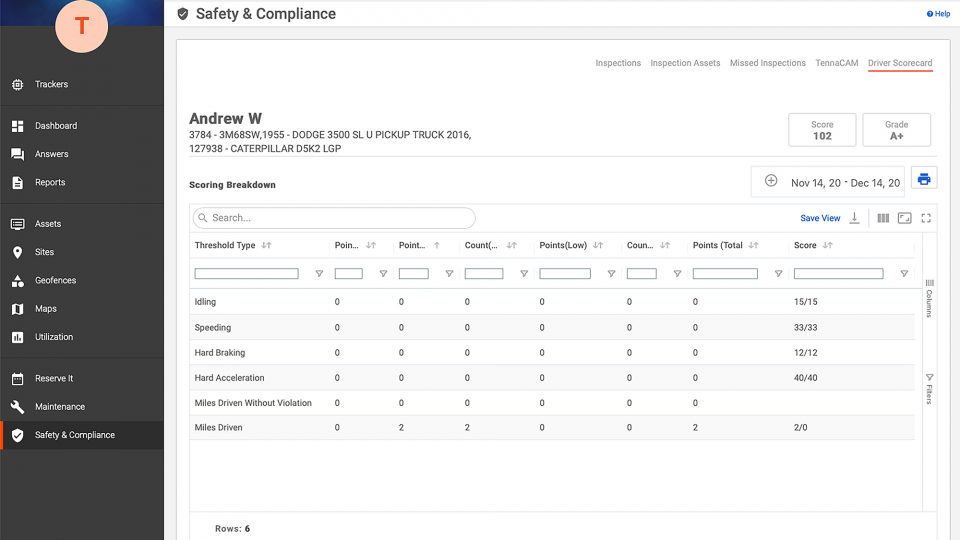Switch to the Missed Inspections tab
The image size is (960, 540).
tap(767, 63)
